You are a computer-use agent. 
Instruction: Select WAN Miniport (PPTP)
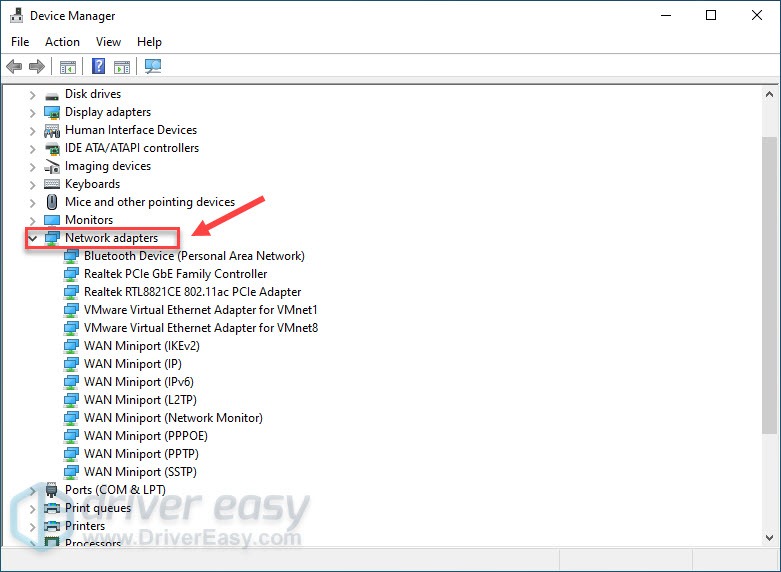[x=141, y=453]
